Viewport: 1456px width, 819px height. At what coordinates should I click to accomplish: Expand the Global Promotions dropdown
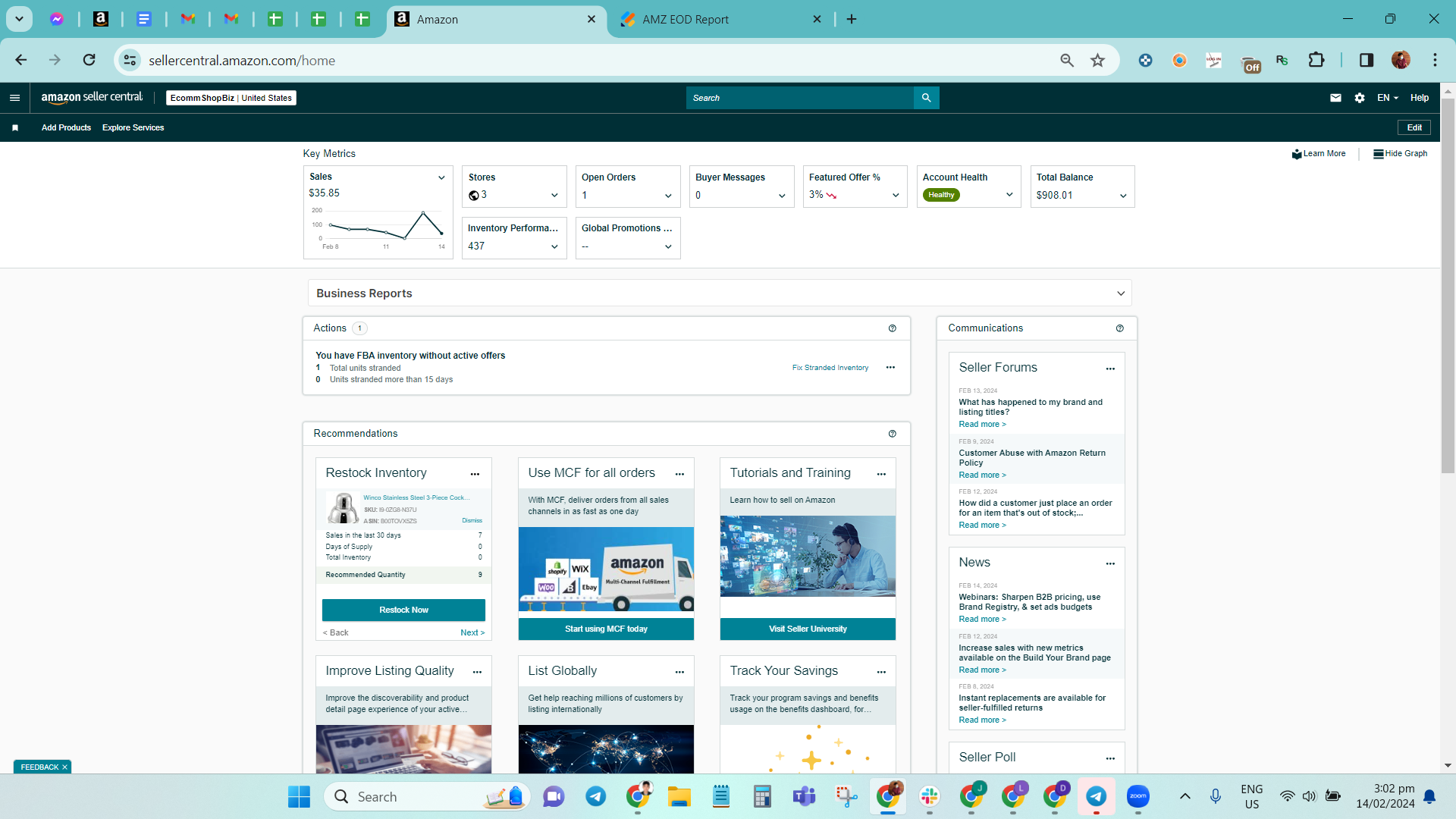(x=668, y=246)
